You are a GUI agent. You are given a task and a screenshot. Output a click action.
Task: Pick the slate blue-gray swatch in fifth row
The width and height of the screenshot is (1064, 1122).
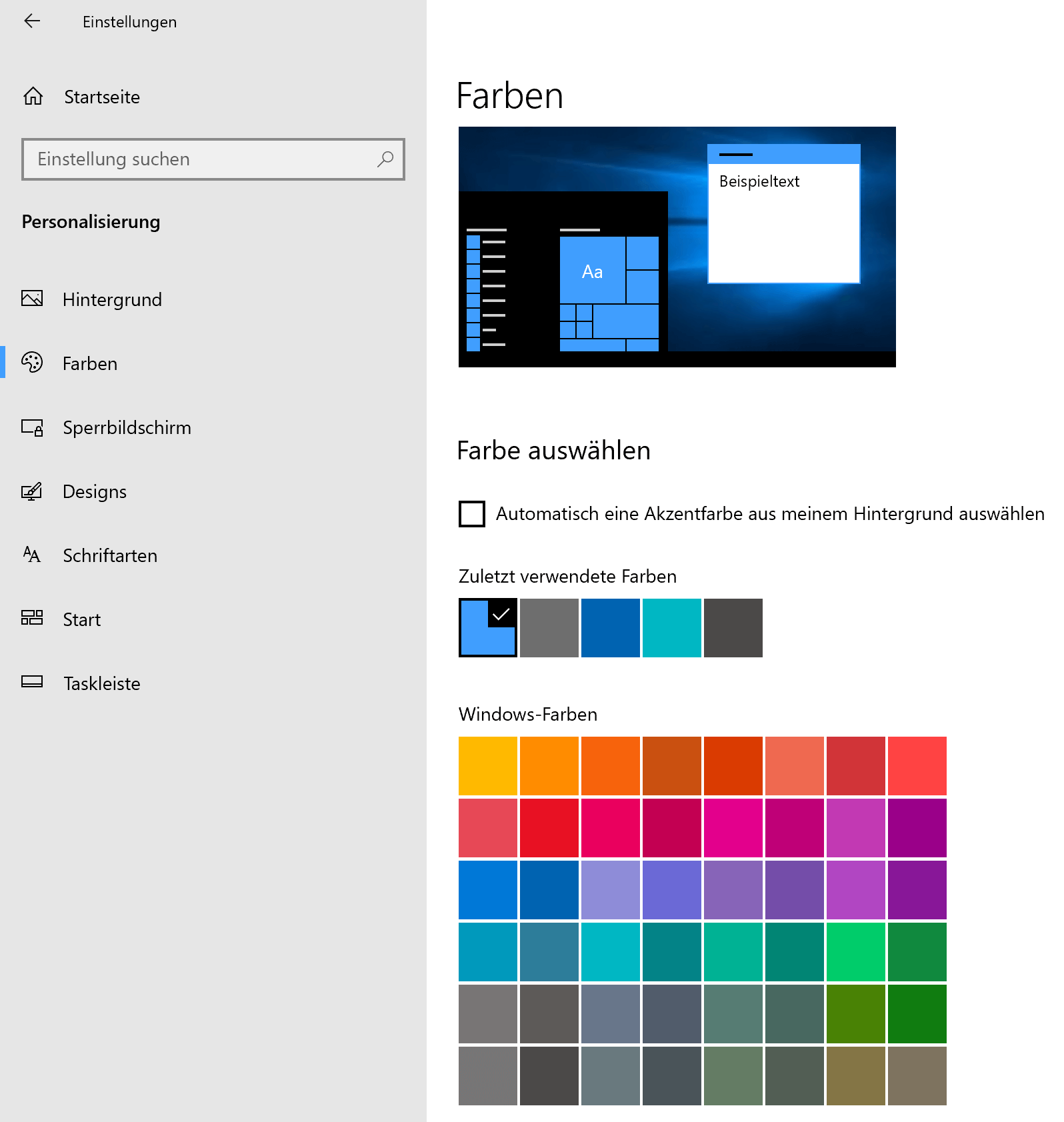pyautogui.click(x=611, y=1014)
